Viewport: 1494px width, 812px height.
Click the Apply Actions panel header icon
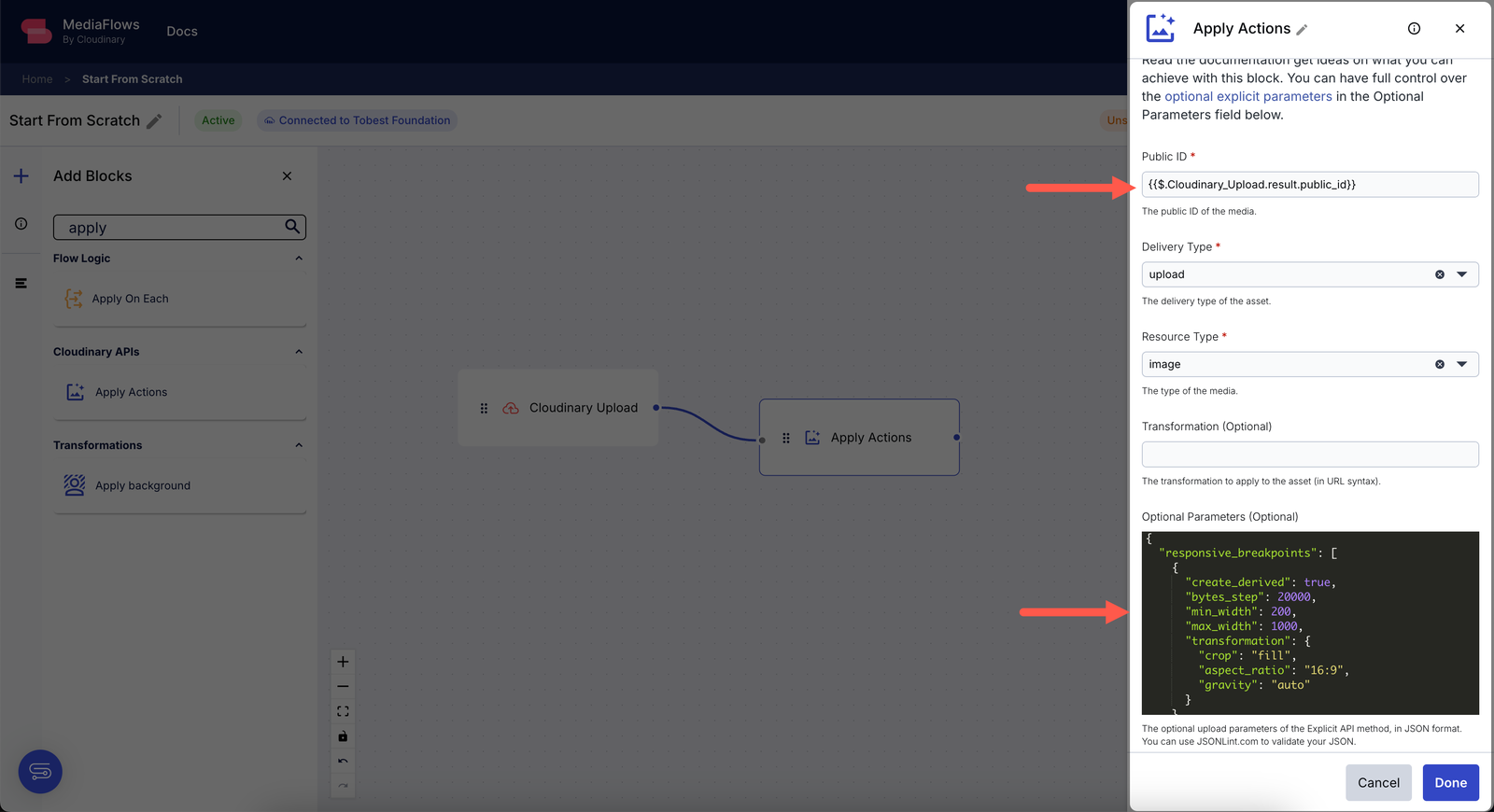(x=1161, y=28)
